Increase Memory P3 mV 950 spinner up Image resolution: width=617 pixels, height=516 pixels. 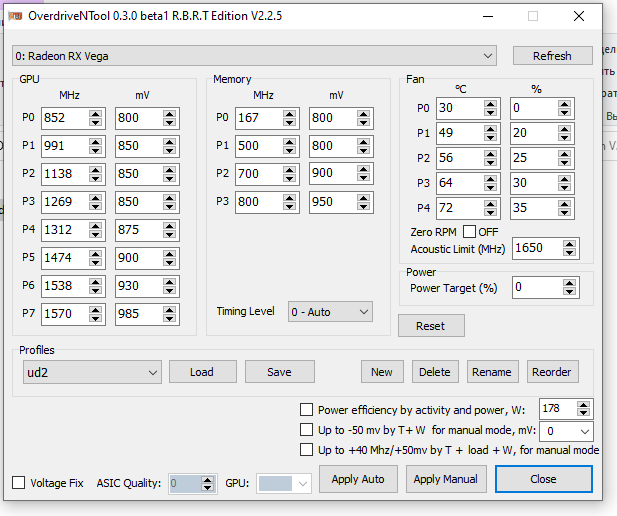pyautogui.click(x=363, y=198)
